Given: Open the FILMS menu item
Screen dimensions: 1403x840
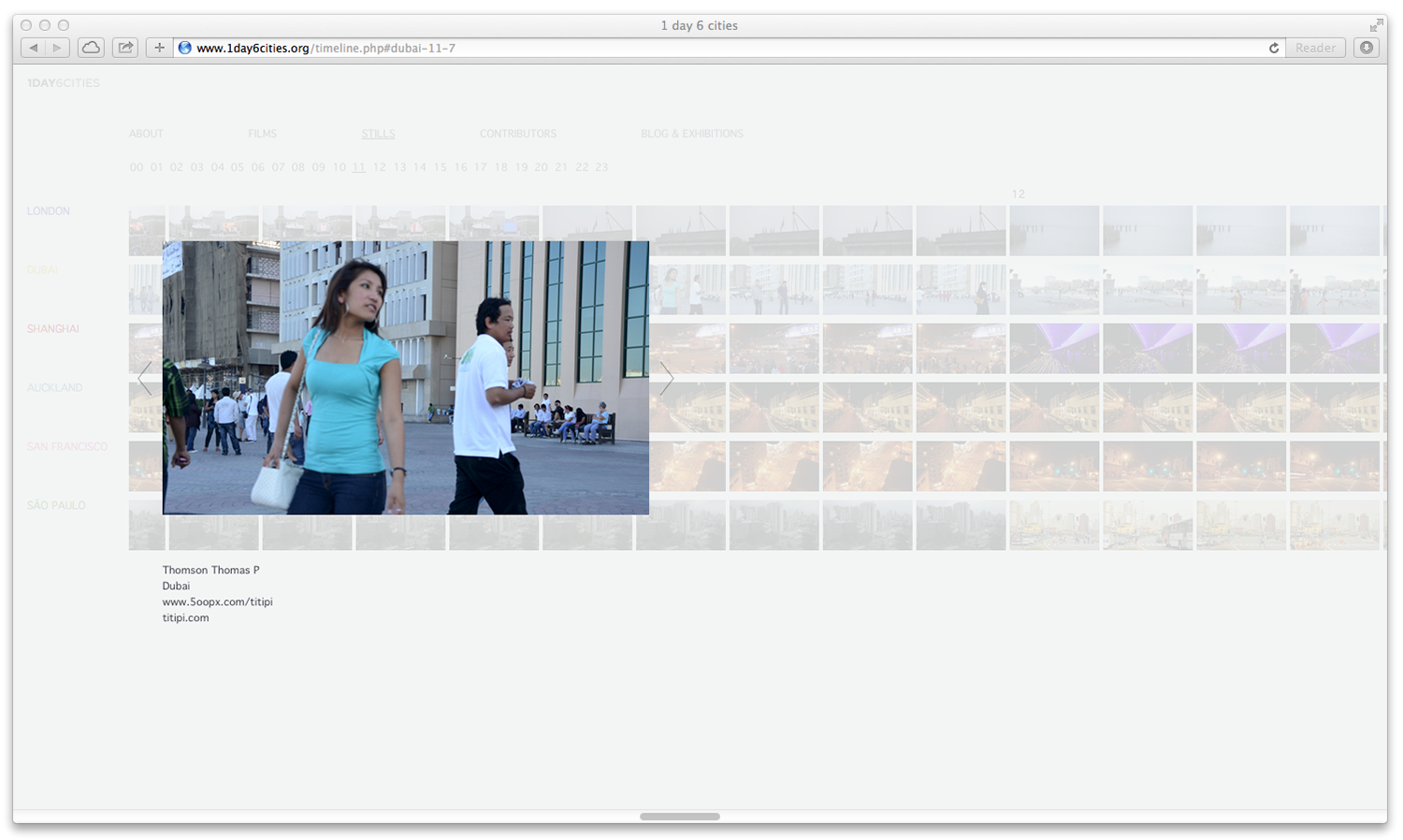Looking at the screenshot, I should [262, 134].
